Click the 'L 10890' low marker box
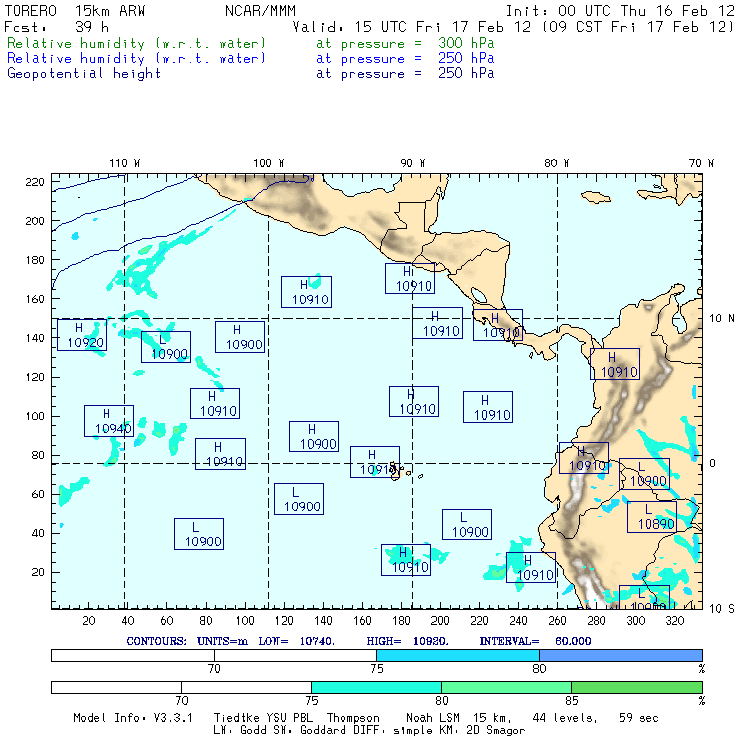This screenshot has height=740, width=740. click(x=652, y=517)
